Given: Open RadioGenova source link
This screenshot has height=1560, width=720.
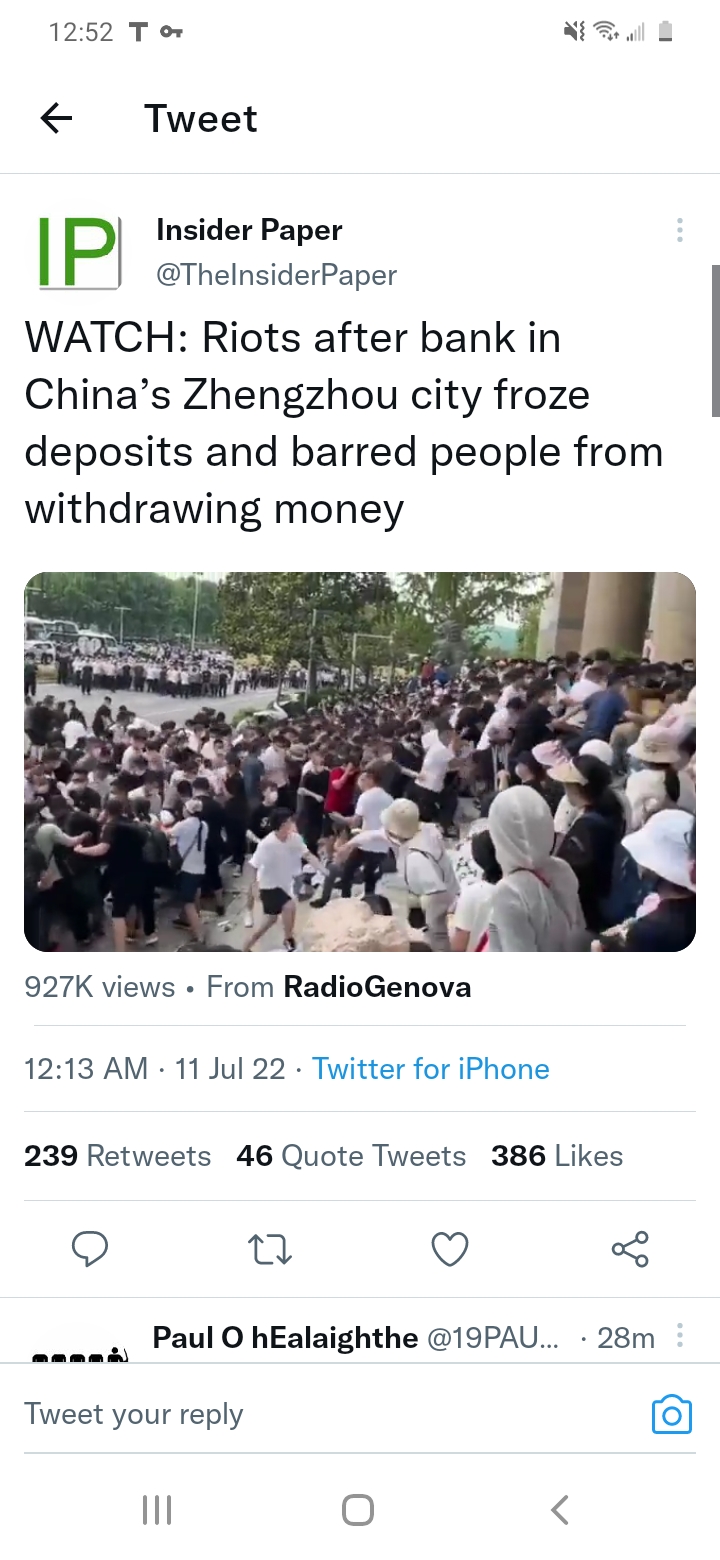Looking at the screenshot, I should click(377, 987).
